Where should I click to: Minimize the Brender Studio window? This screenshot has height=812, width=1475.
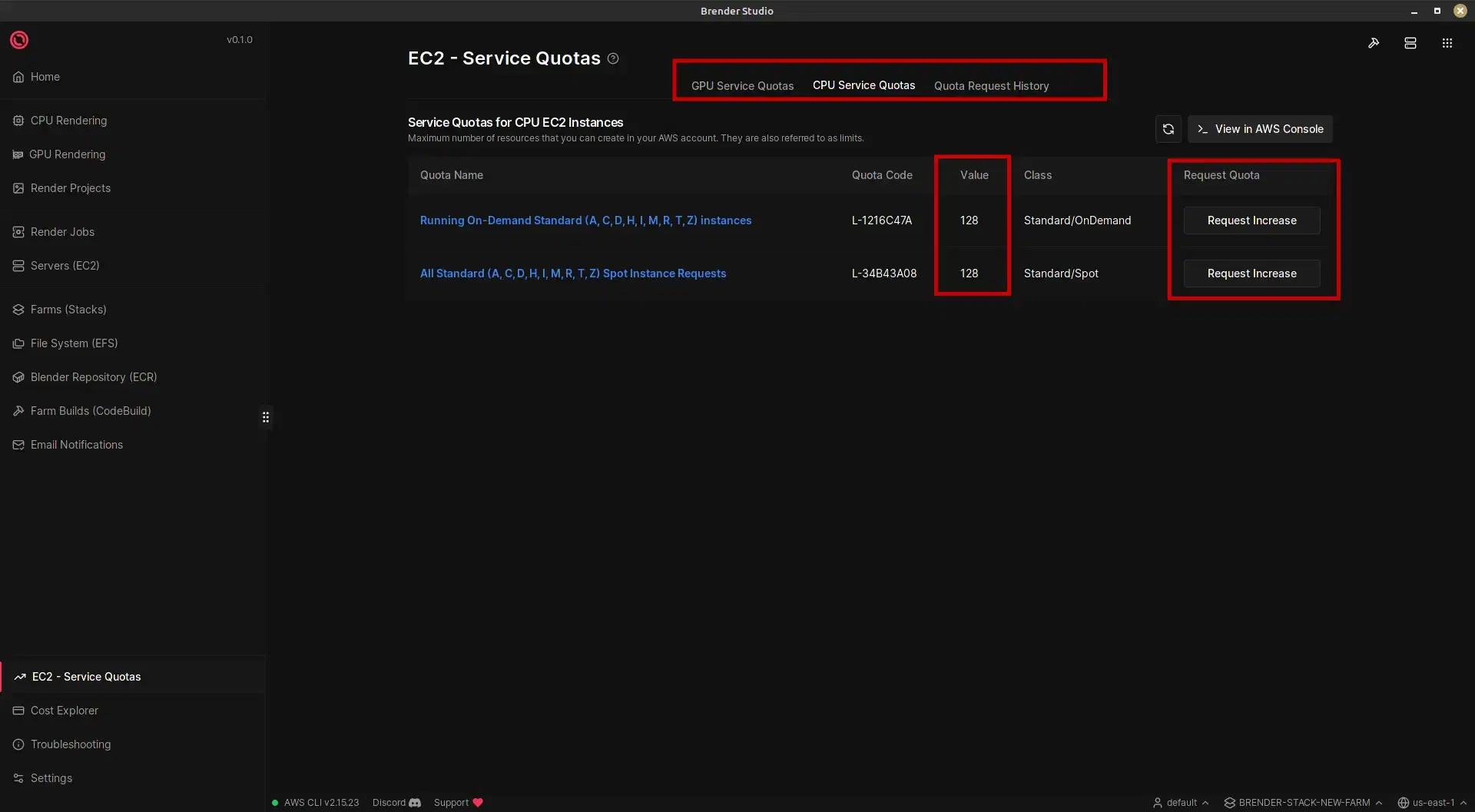pyautogui.click(x=1414, y=11)
